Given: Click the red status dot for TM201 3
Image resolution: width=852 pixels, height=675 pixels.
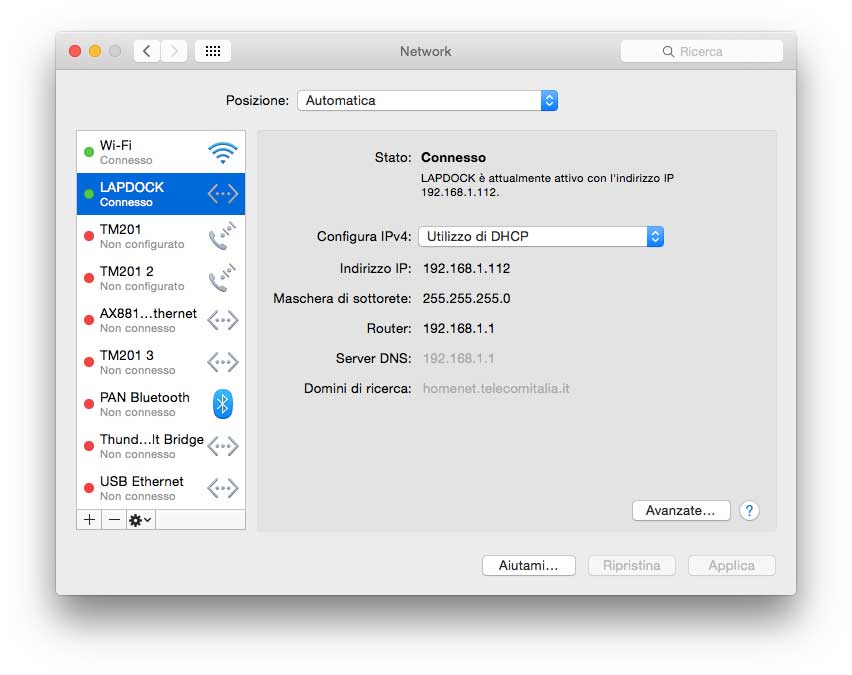Looking at the screenshot, I should coord(89,362).
